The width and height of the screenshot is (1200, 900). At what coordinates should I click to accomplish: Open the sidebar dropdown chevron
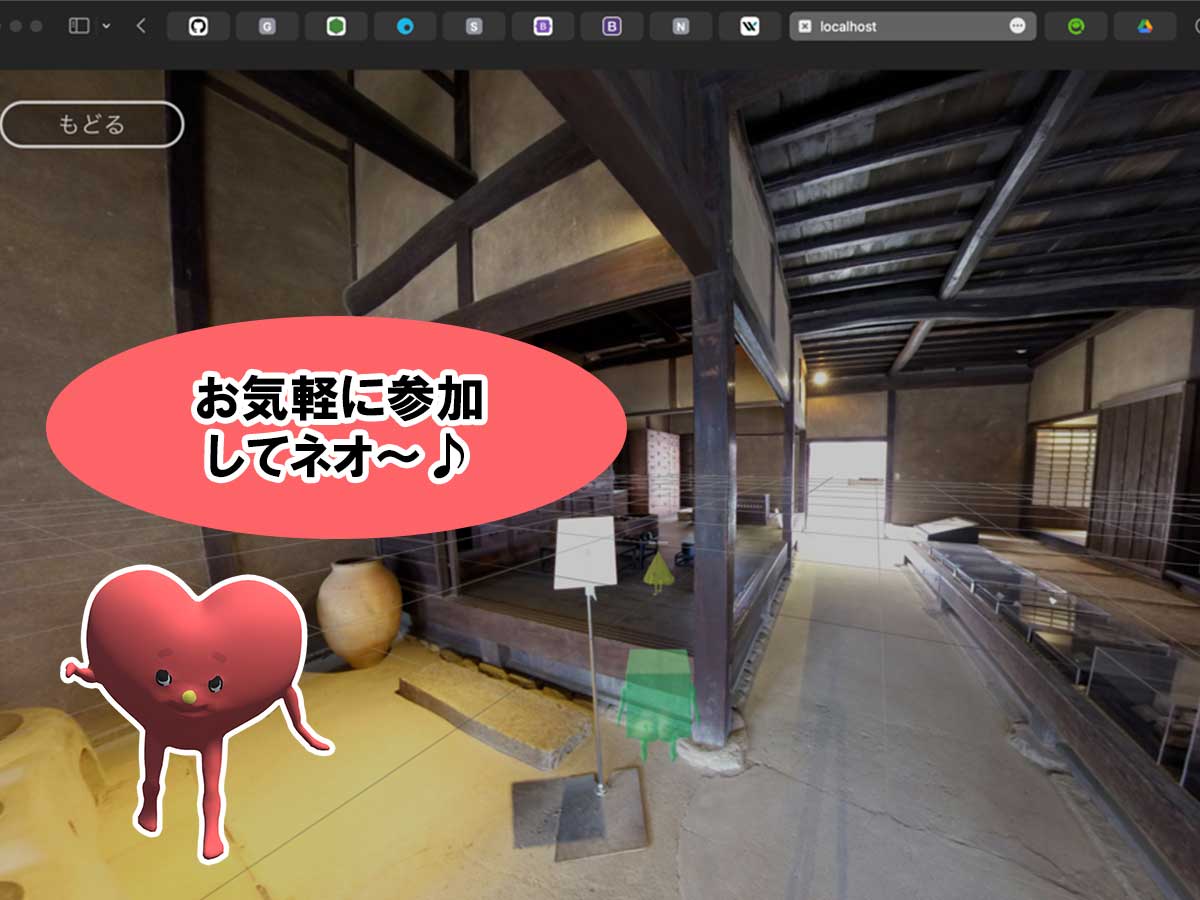(106, 26)
